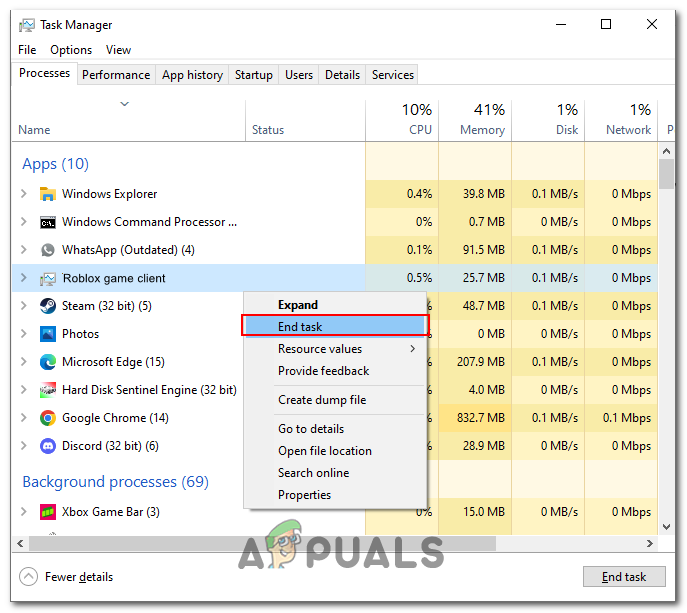This screenshot has height=613, width=687.
Task: Expand the Photos process row
Action: coord(24,334)
